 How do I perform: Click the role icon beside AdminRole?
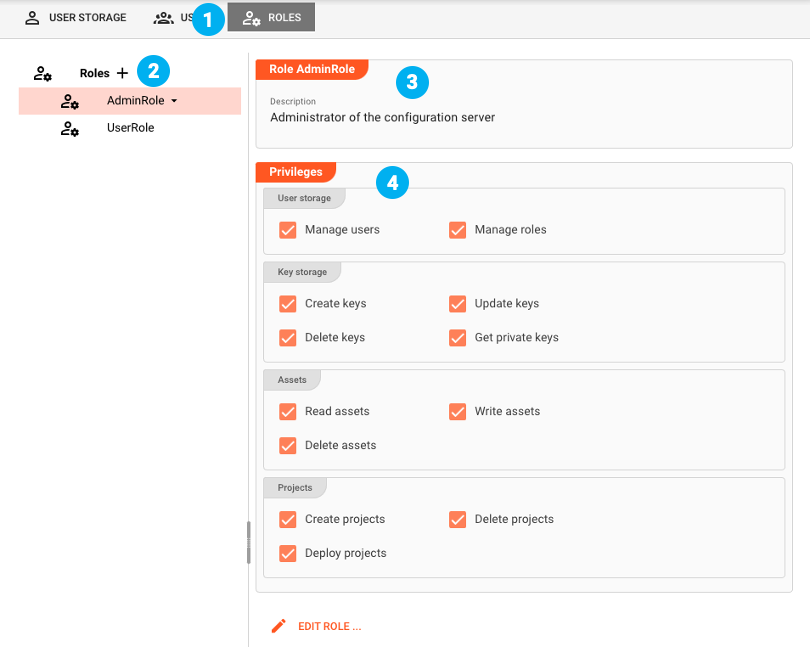point(70,101)
